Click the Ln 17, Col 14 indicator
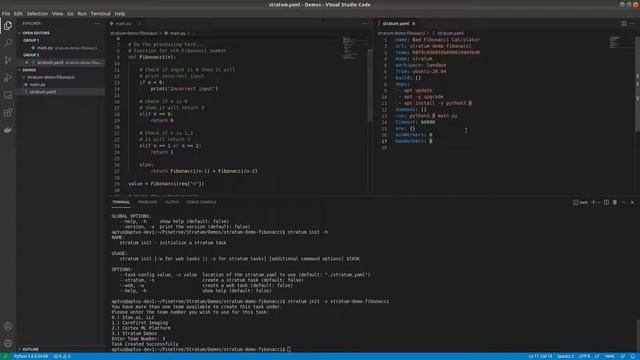Viewport: 640px width, 360px height. [x=540, y=356]
